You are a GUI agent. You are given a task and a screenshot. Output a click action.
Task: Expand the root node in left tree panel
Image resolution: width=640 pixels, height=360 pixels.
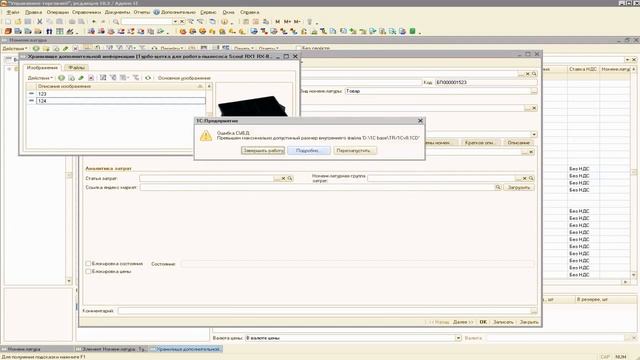9,69
